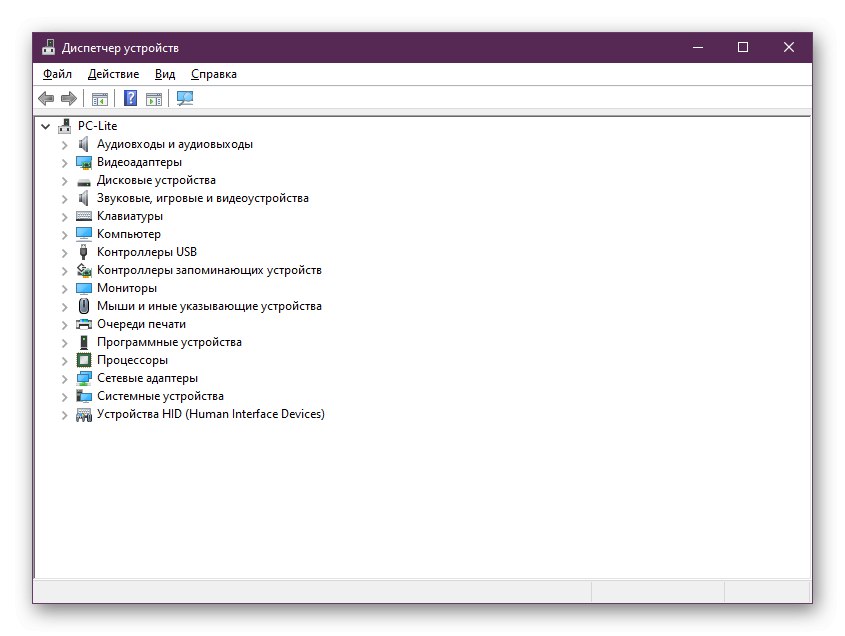Scan for hardware changes monitor icon
This screenshot has width=845, height=636.
click(x=185, y=98)
